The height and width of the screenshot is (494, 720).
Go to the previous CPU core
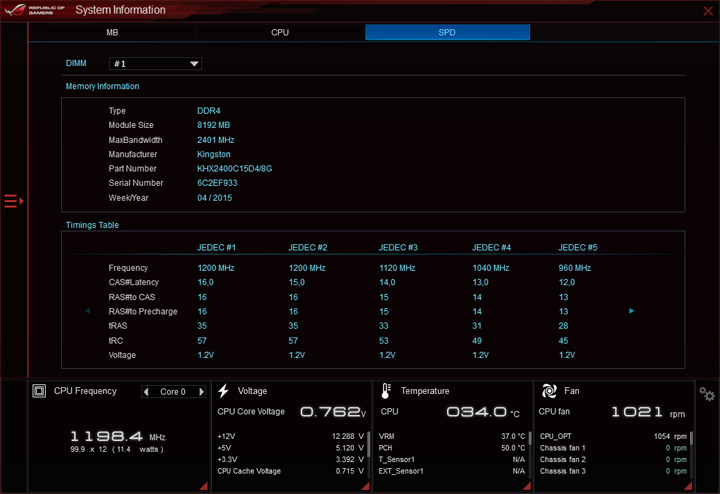[146, 392]
